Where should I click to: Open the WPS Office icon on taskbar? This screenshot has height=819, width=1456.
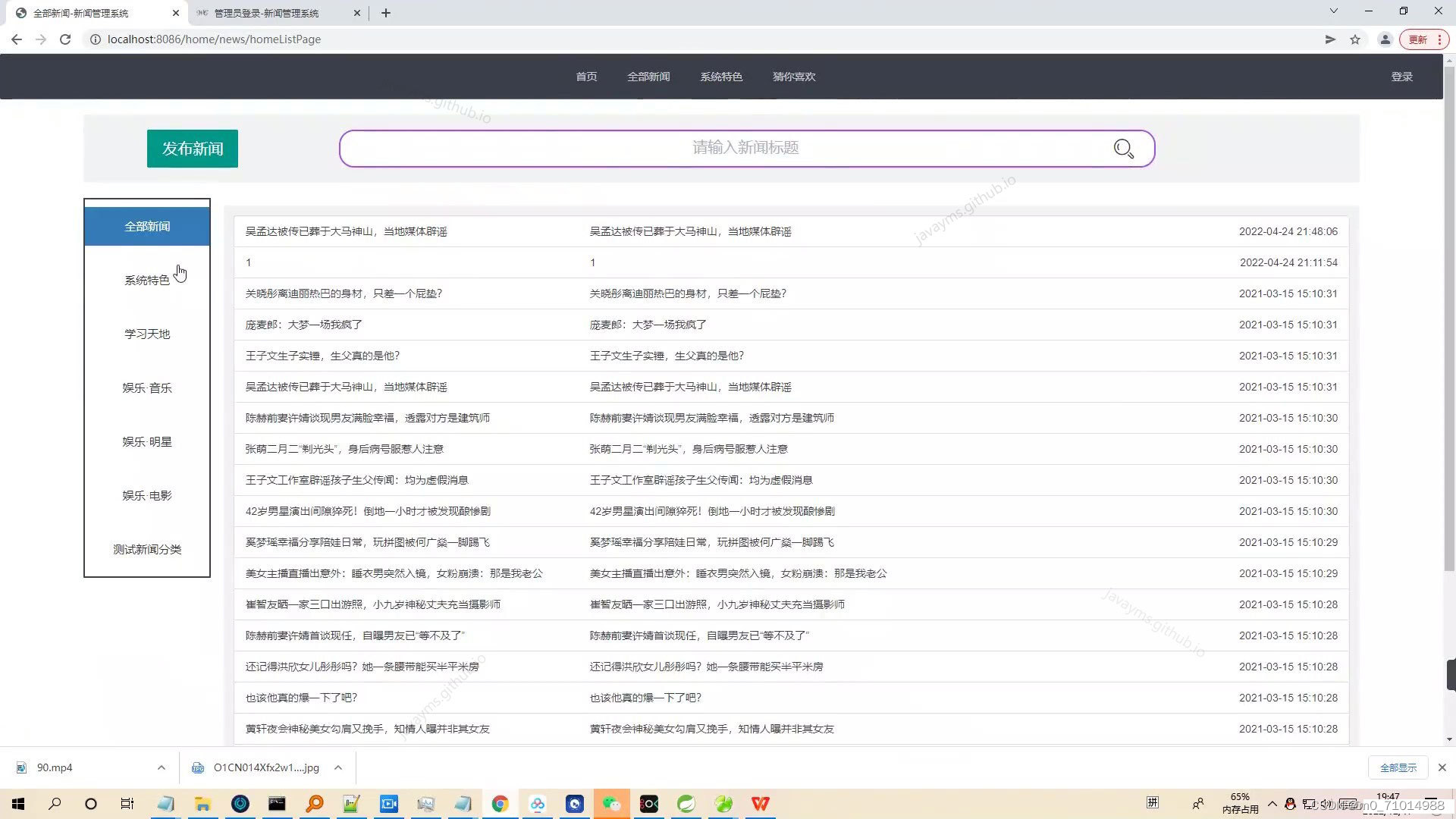(x=761, y=804)
